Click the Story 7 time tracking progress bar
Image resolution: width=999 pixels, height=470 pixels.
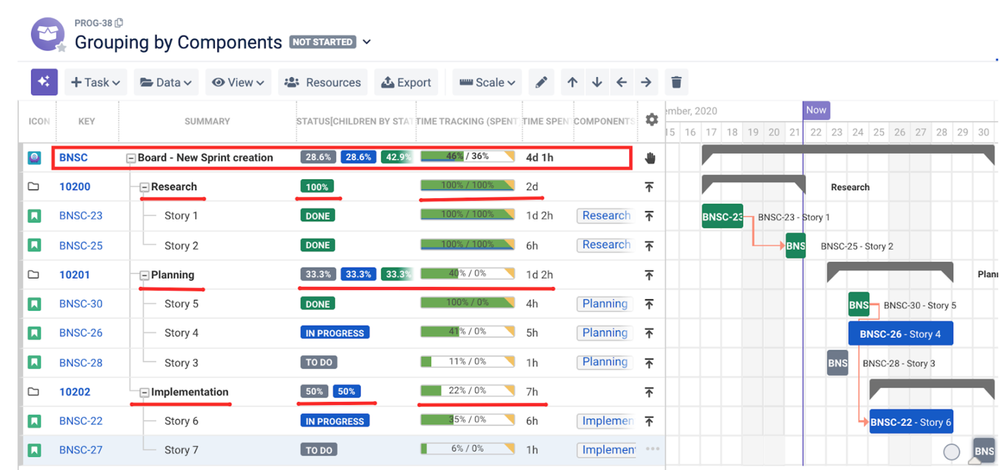(467, 448)
